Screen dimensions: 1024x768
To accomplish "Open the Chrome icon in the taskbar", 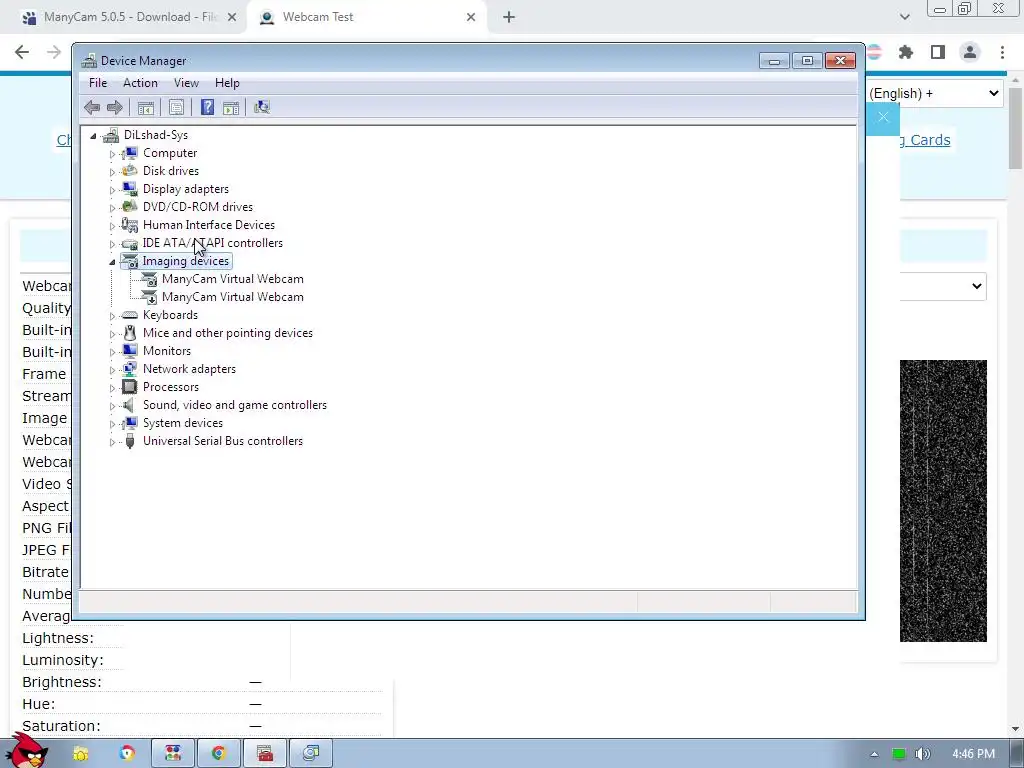I will click(218, 754).
